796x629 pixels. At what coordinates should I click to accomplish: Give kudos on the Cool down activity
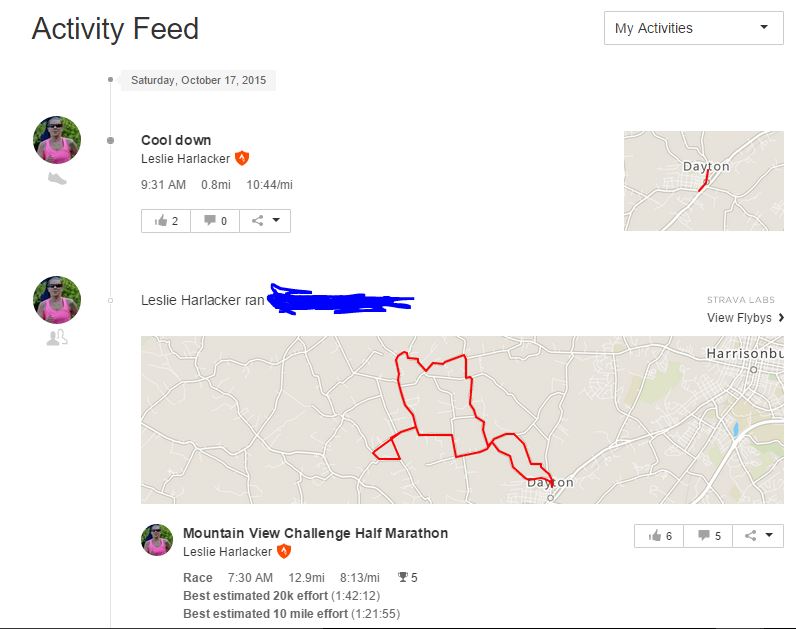pyautogui.click(x=166, y=220)
